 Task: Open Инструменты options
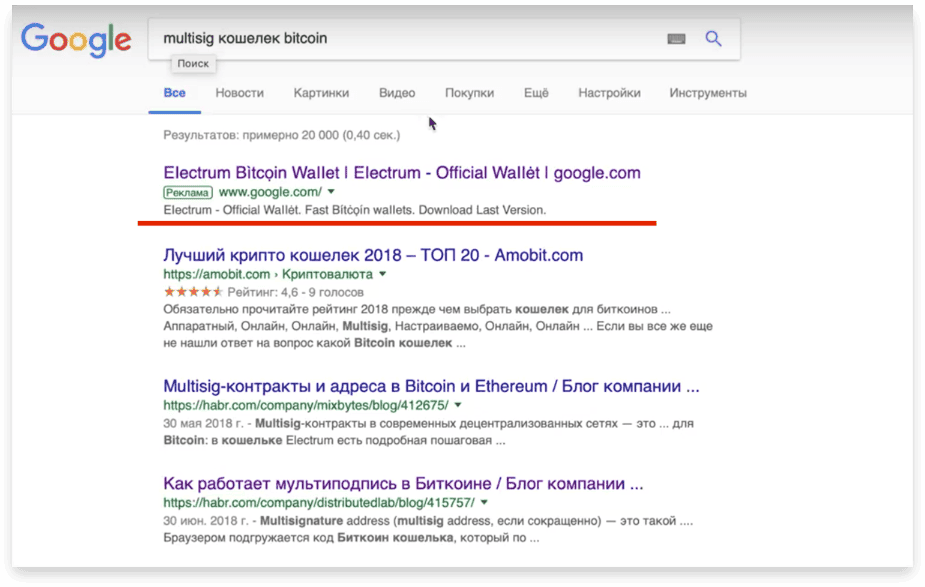tap(708, 93)
